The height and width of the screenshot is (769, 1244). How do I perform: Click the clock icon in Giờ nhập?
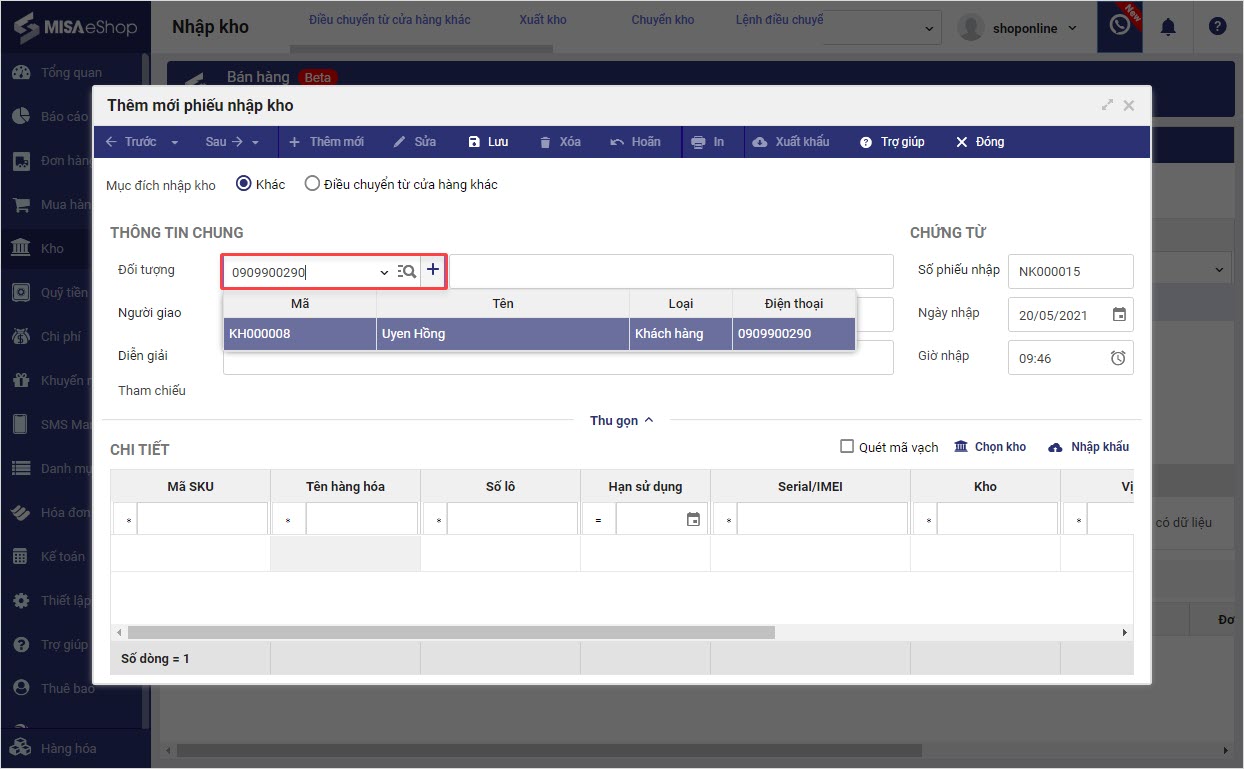[1118, 358]
